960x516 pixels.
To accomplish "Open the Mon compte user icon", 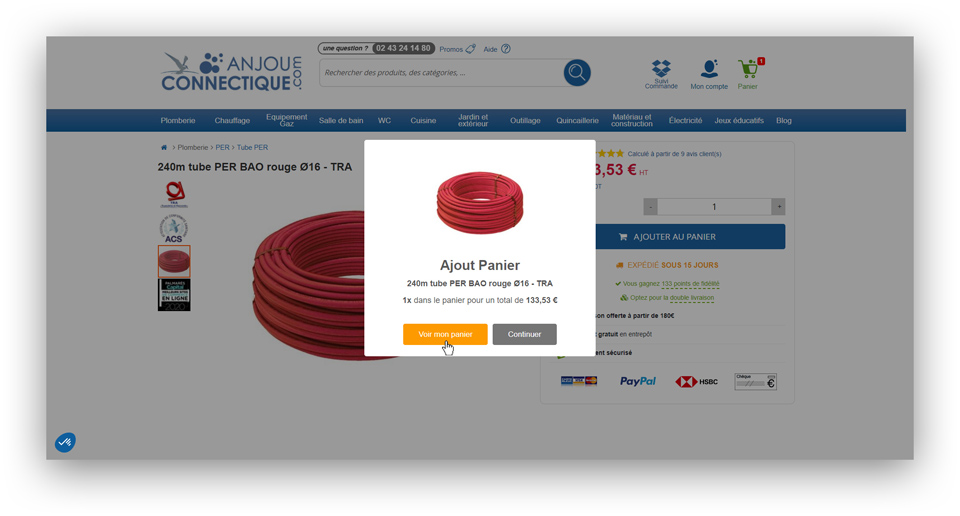I will [709, 69].
